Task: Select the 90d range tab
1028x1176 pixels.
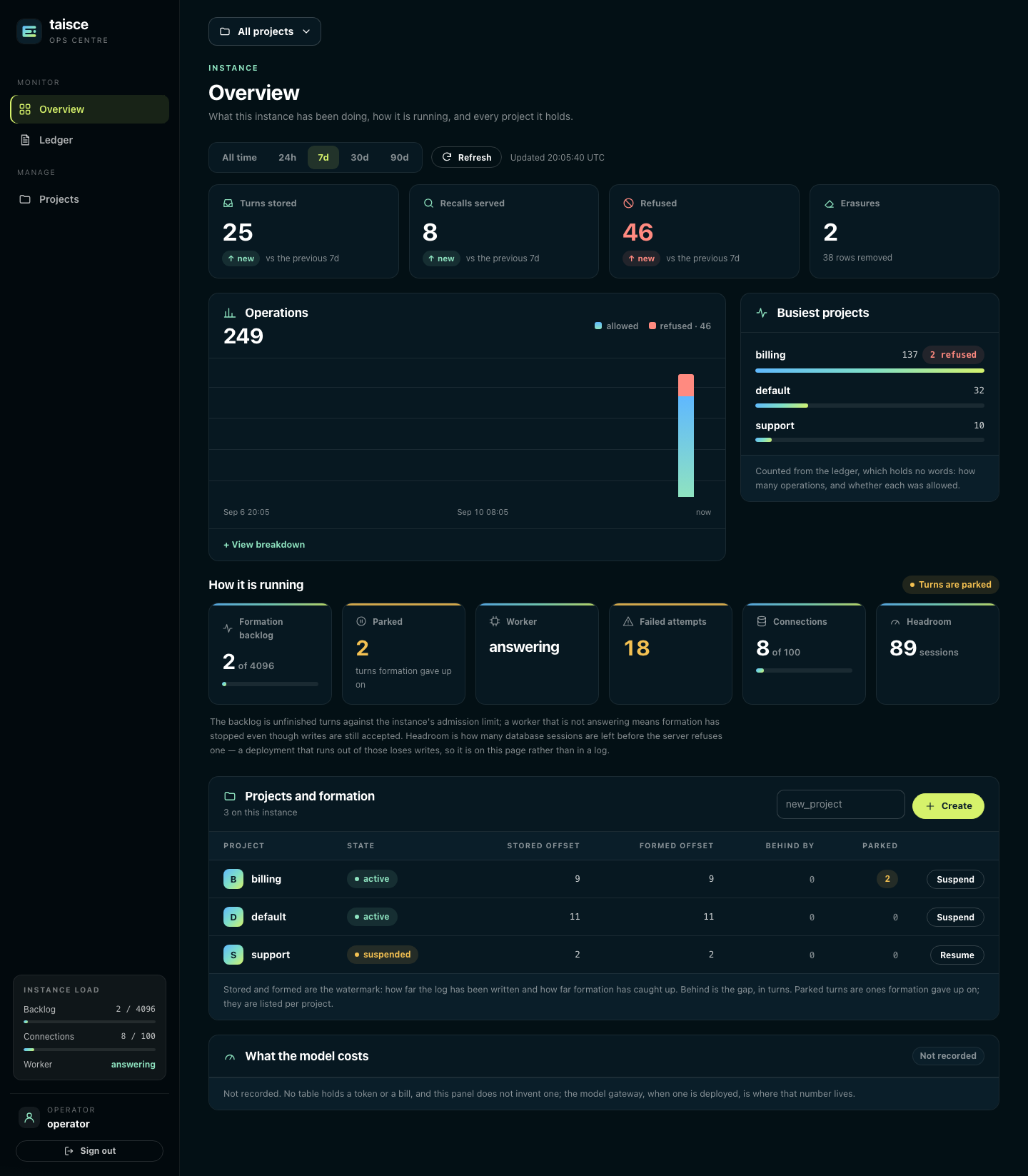Action: [400, 157]
